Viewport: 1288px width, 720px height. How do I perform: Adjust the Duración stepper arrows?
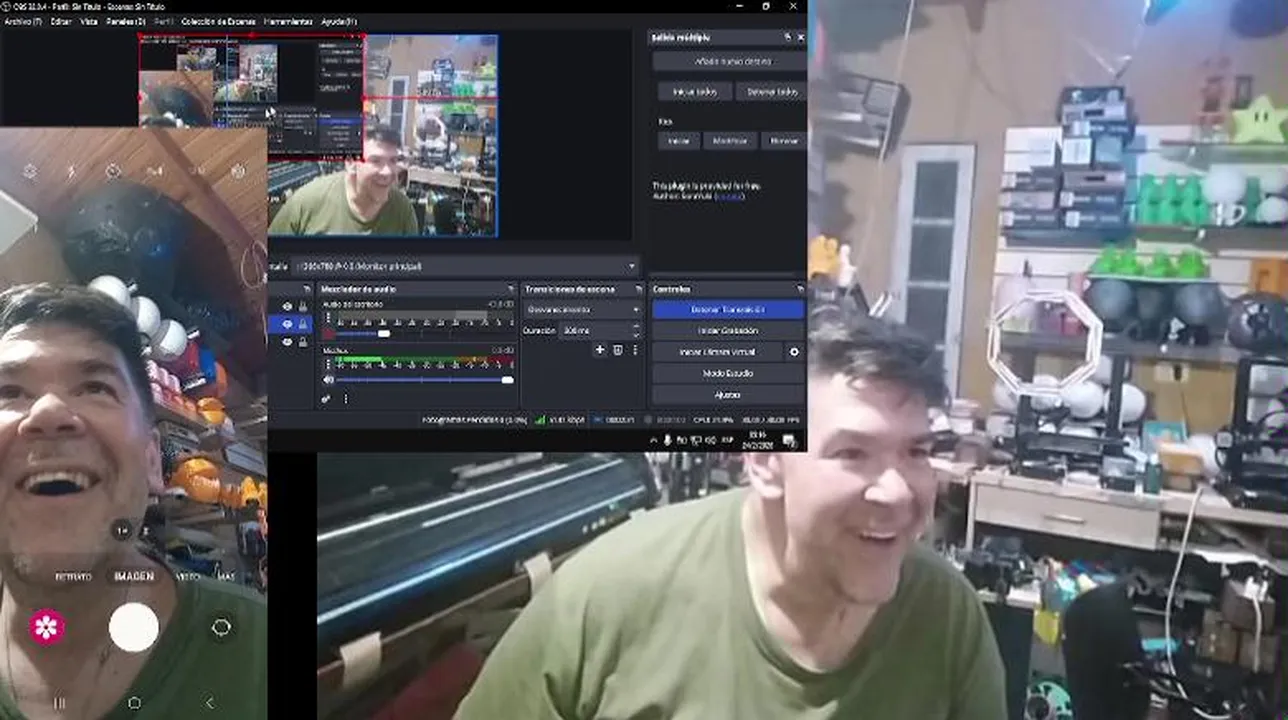click(x=636, y=330)
